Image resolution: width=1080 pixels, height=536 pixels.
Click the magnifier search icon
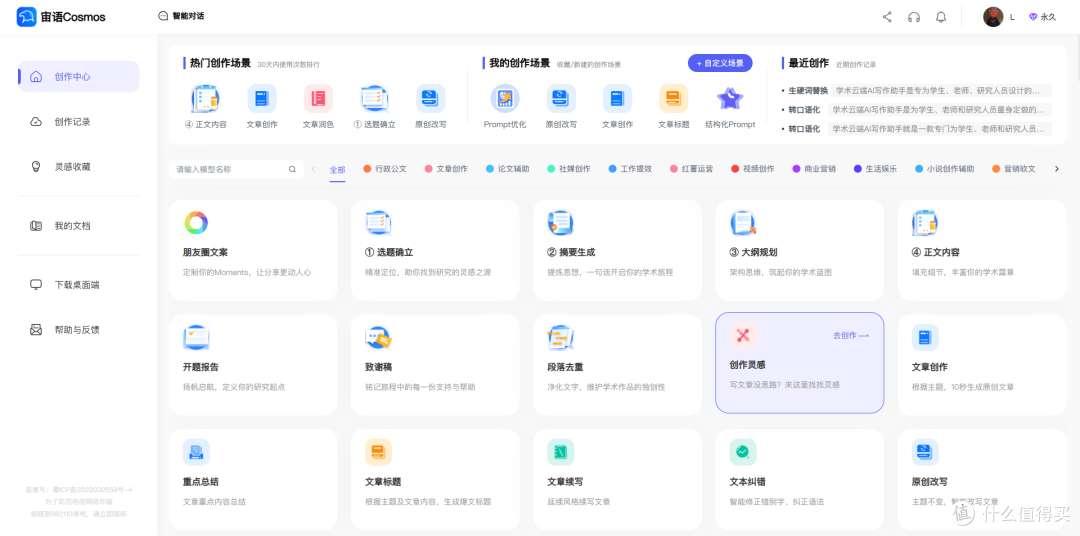(x=293, y=169)
